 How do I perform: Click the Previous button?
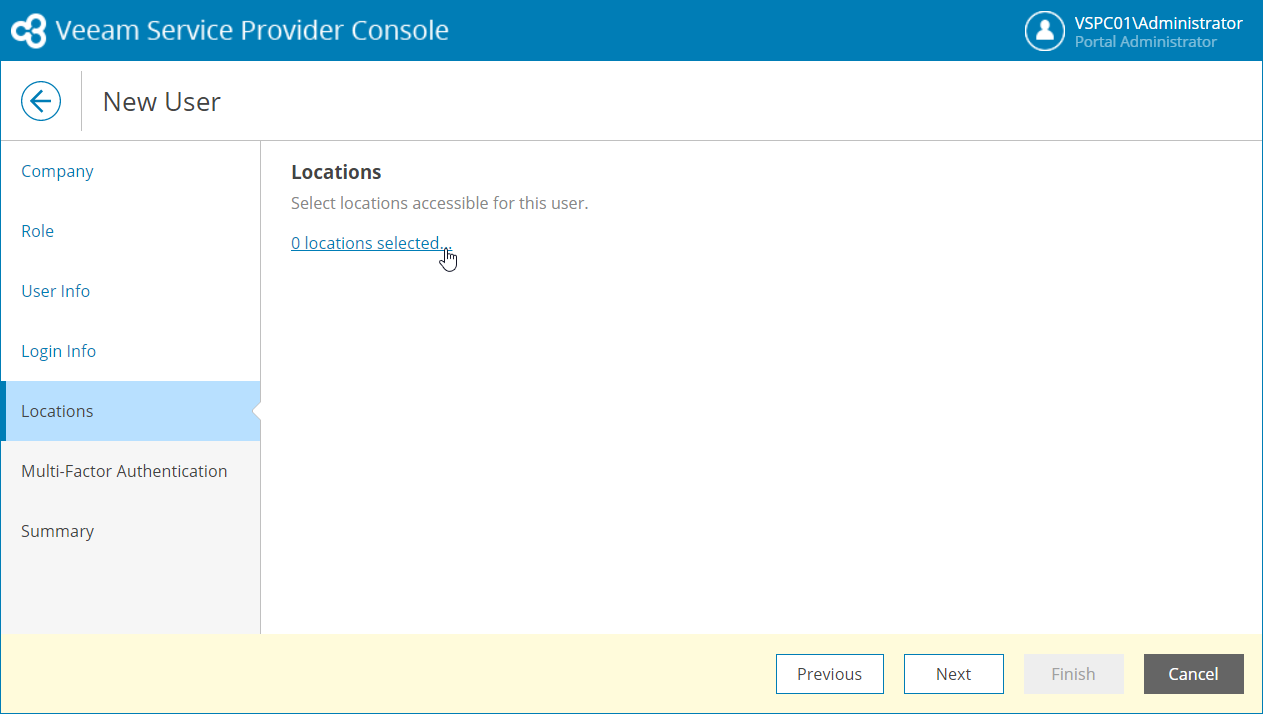click(830, 674)
